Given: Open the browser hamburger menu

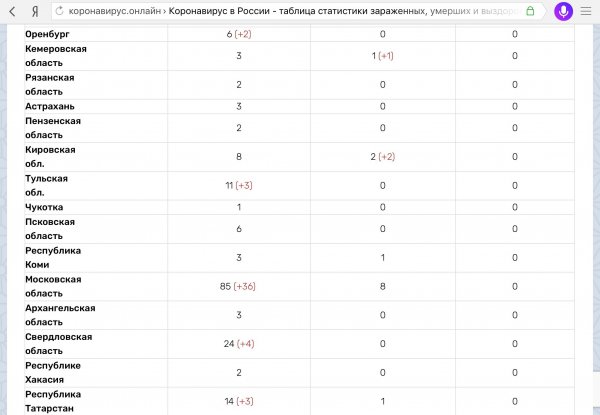Looking at the screenshot, I should 587,10.
